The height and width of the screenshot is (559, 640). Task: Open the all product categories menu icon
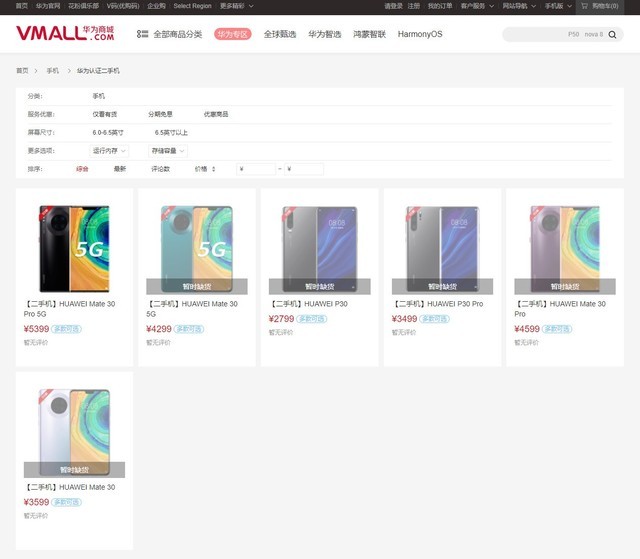point(142,34)
